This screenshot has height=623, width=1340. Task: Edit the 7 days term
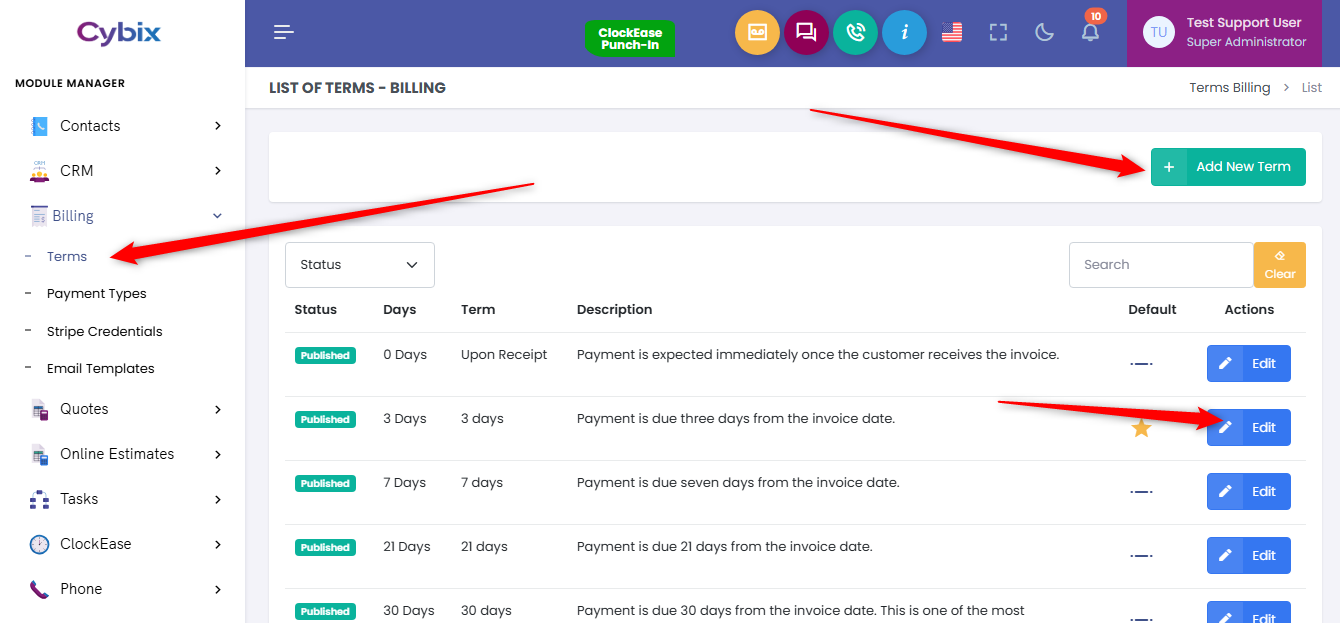pyautogui.click(x=1249, y=492)
